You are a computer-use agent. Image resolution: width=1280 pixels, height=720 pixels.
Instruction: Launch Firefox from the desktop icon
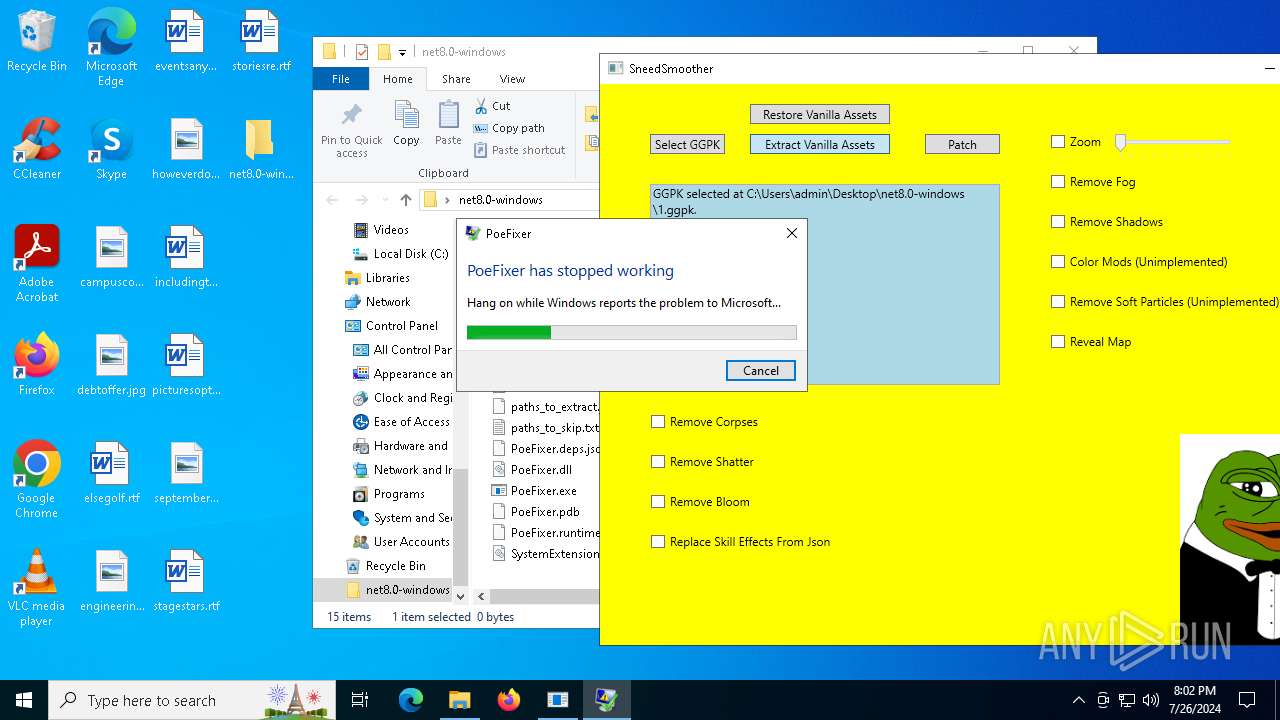(37, 365)
